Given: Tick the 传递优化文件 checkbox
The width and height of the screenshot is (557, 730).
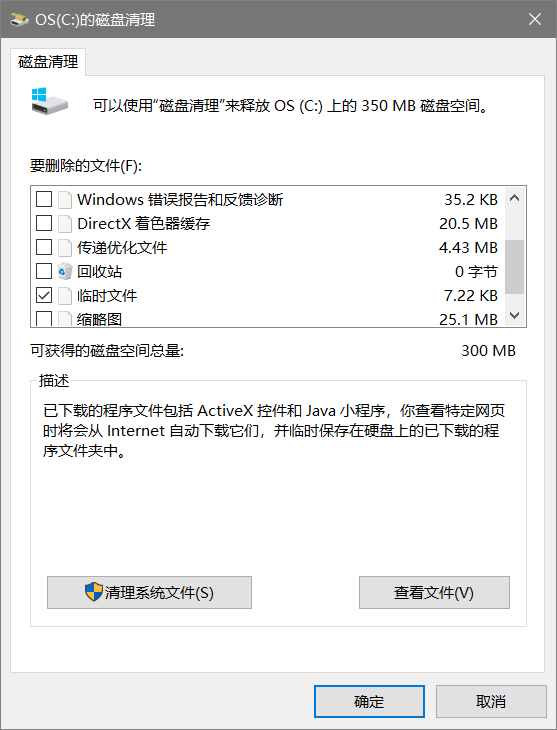Looking at the screenshot, I should (44, 247).
